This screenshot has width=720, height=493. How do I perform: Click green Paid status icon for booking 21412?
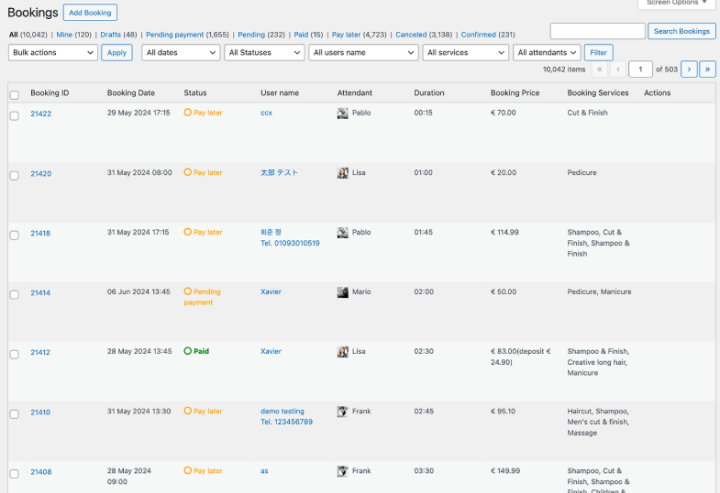pos(187,351)
